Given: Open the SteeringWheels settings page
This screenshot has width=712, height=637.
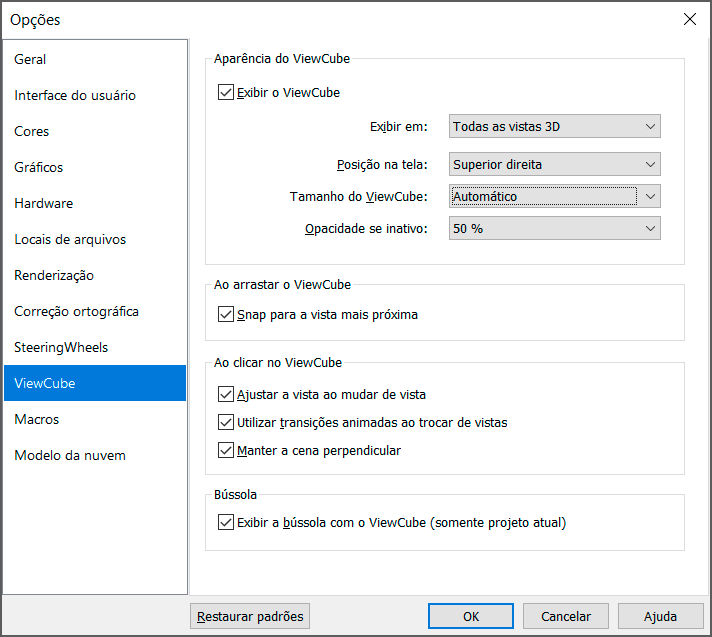Looking at the screenshot, I should pyautogui.click(x=61, y=348).
